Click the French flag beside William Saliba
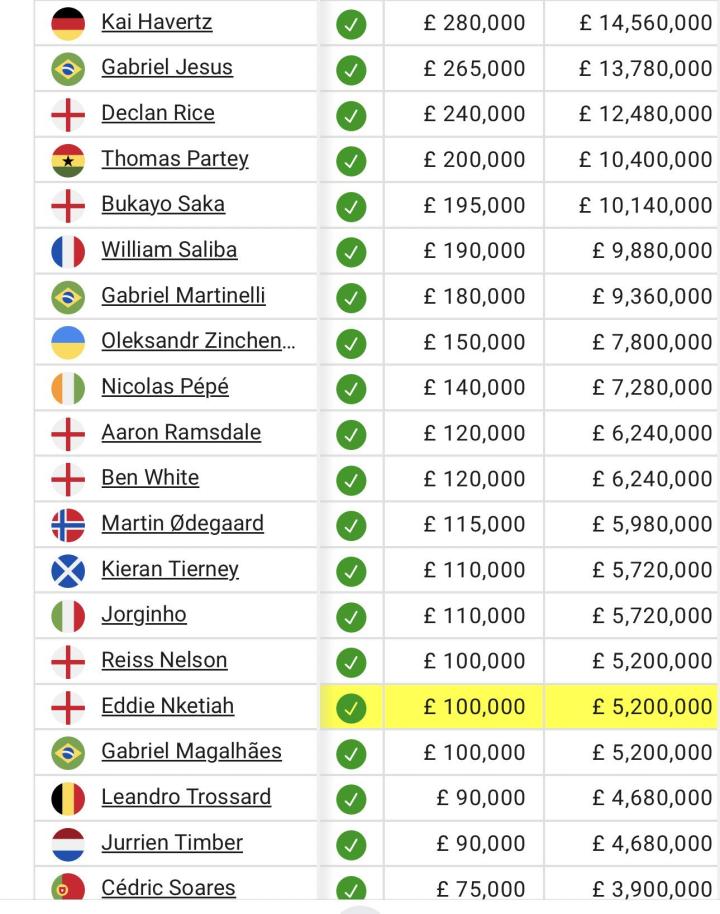The width and height of the screenshot is (720, 914). click(x=68, y=251)
